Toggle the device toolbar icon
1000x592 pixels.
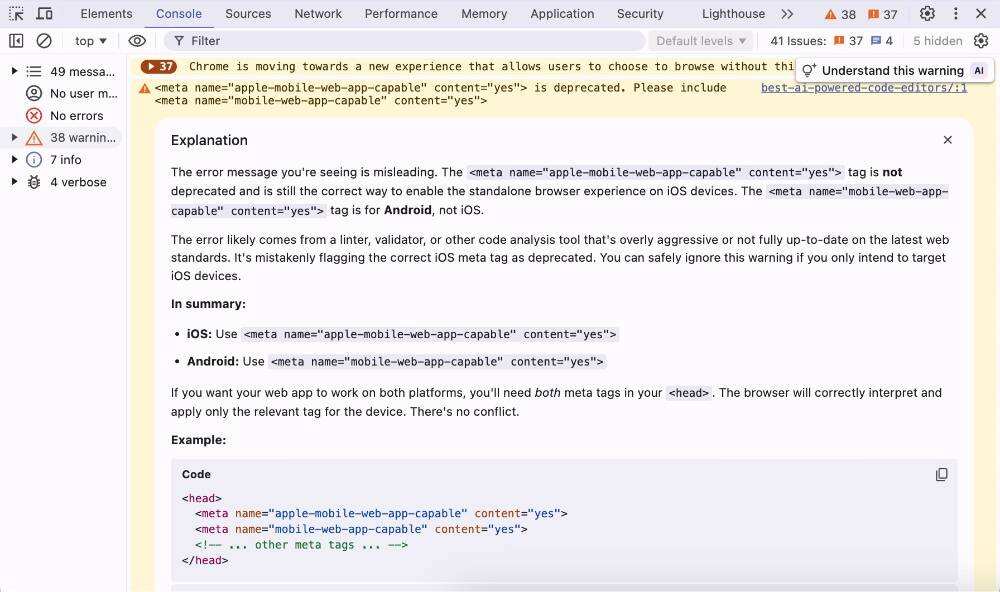pos(45,14)
